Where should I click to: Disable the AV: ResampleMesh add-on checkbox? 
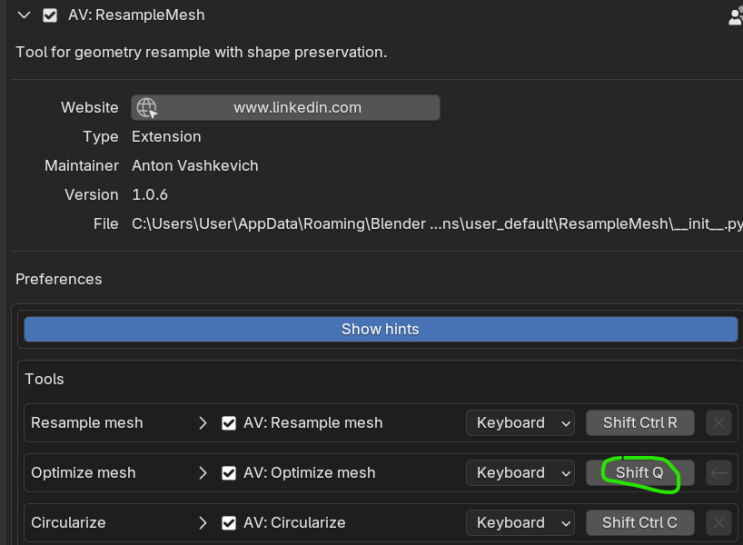(x=50, y=16)
